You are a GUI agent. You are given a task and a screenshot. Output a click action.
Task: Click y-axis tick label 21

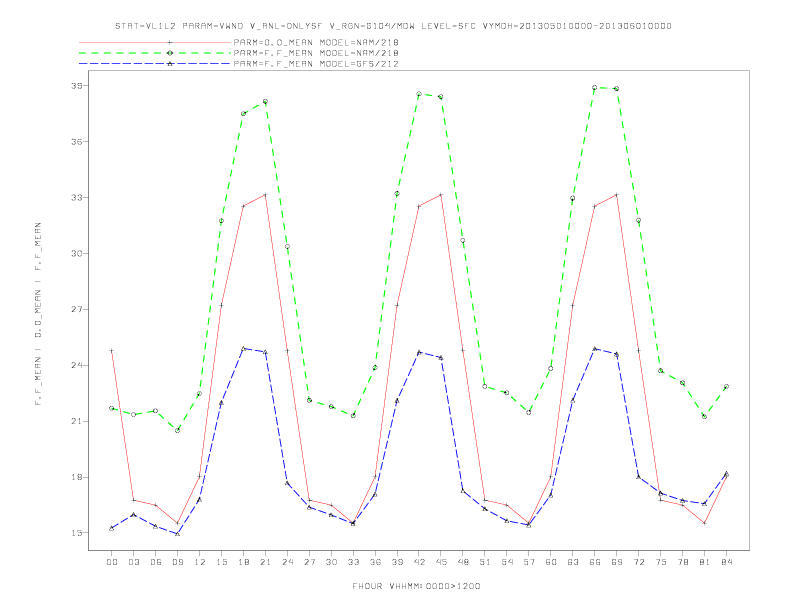[x=76, y=421]
